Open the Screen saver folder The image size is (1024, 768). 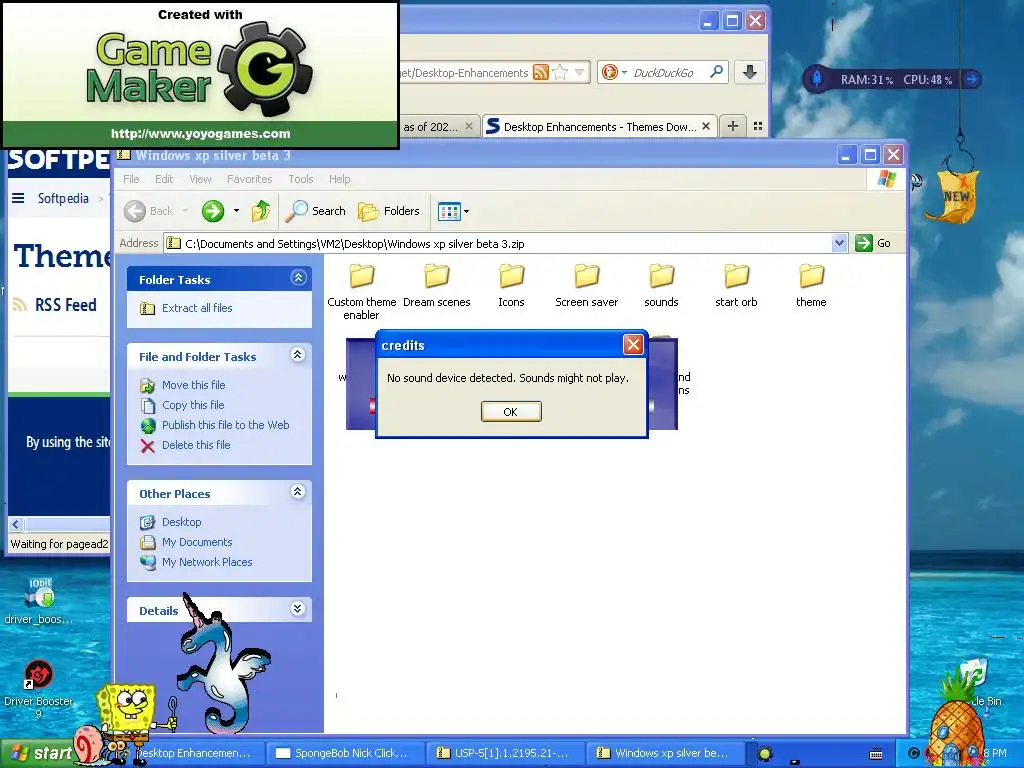[586, 285]
